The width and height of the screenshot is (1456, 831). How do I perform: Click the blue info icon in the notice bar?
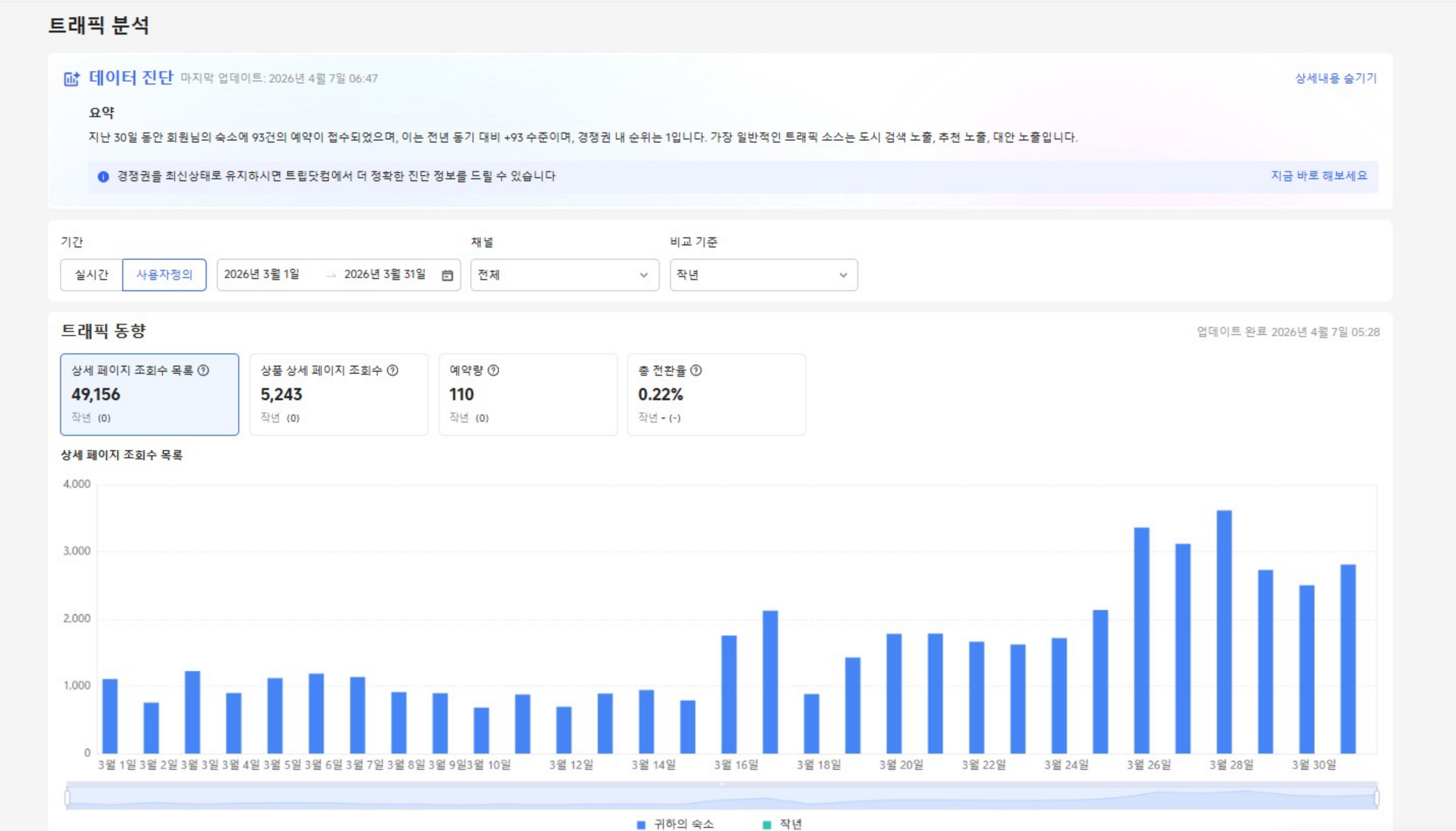103,176
